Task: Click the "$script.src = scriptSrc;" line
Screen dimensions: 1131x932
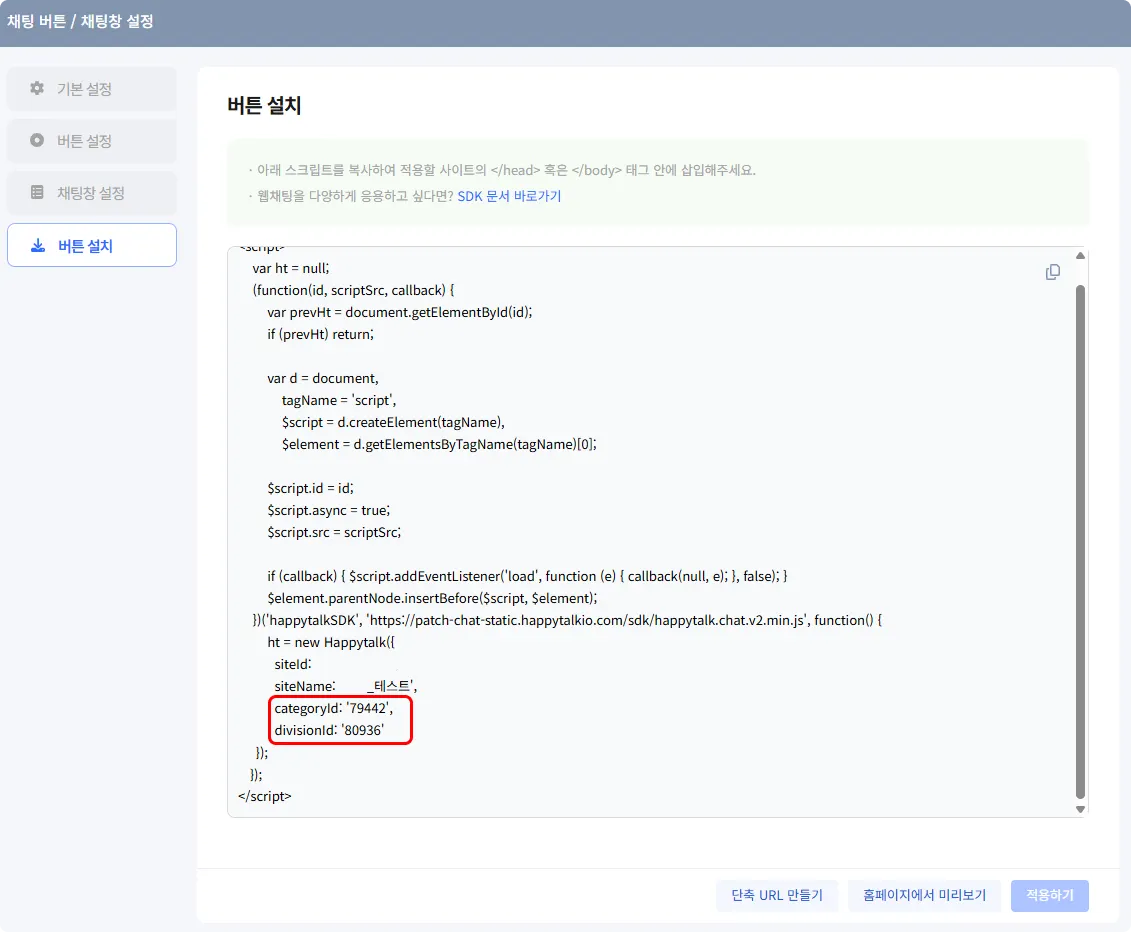Action: [334, 532]
